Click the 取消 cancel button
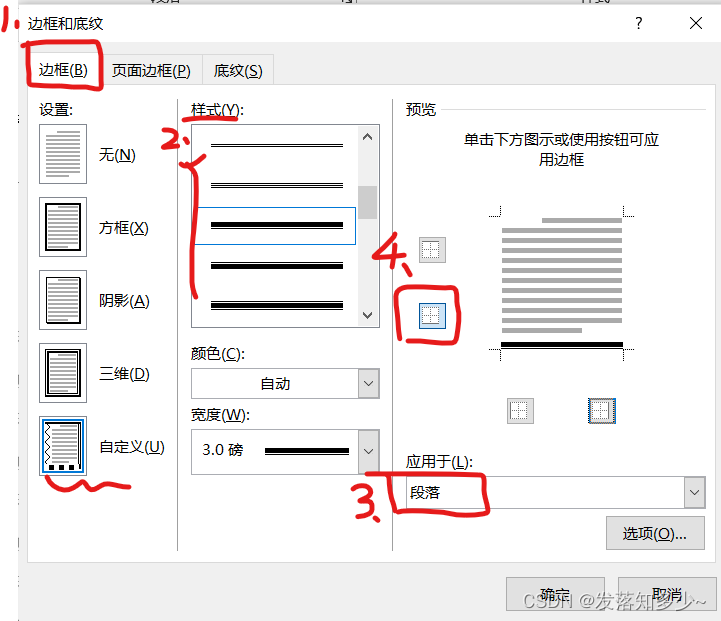This screenshot has height=621, width=721. click(x=667, y=594)
